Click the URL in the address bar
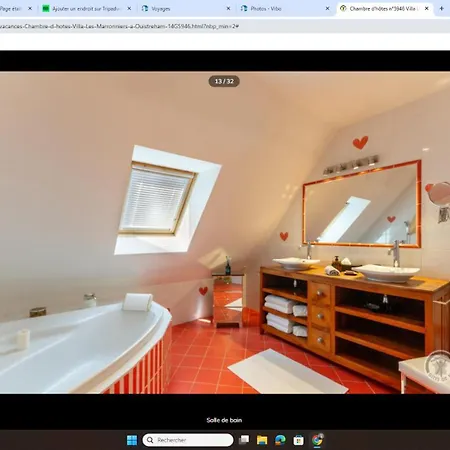The image size is (450, 450). pyautogui.click(x=119, y=26)
